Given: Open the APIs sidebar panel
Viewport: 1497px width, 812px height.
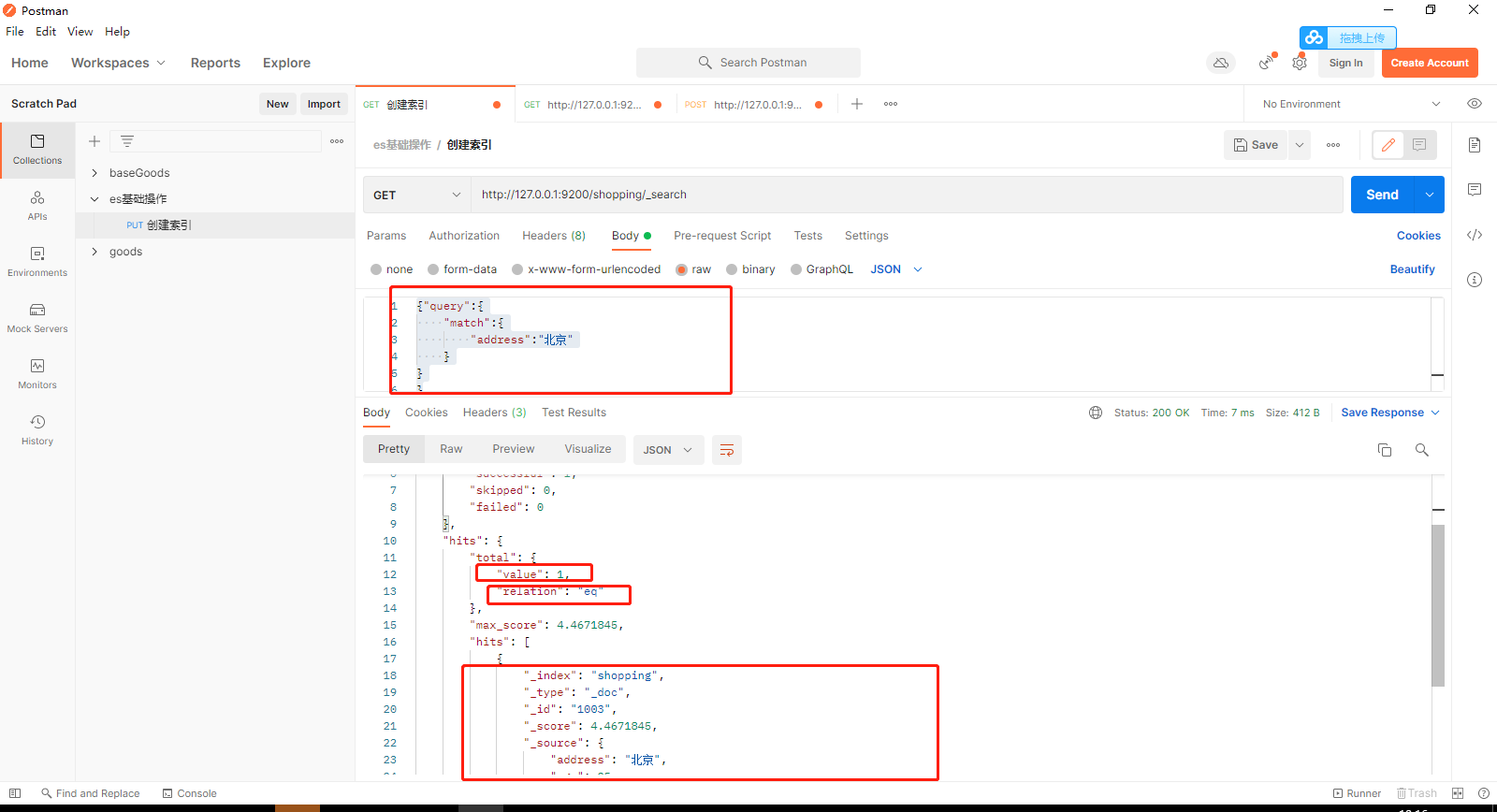Looking at the screenshot, I should pyautogui.click(x=37, y=206).
